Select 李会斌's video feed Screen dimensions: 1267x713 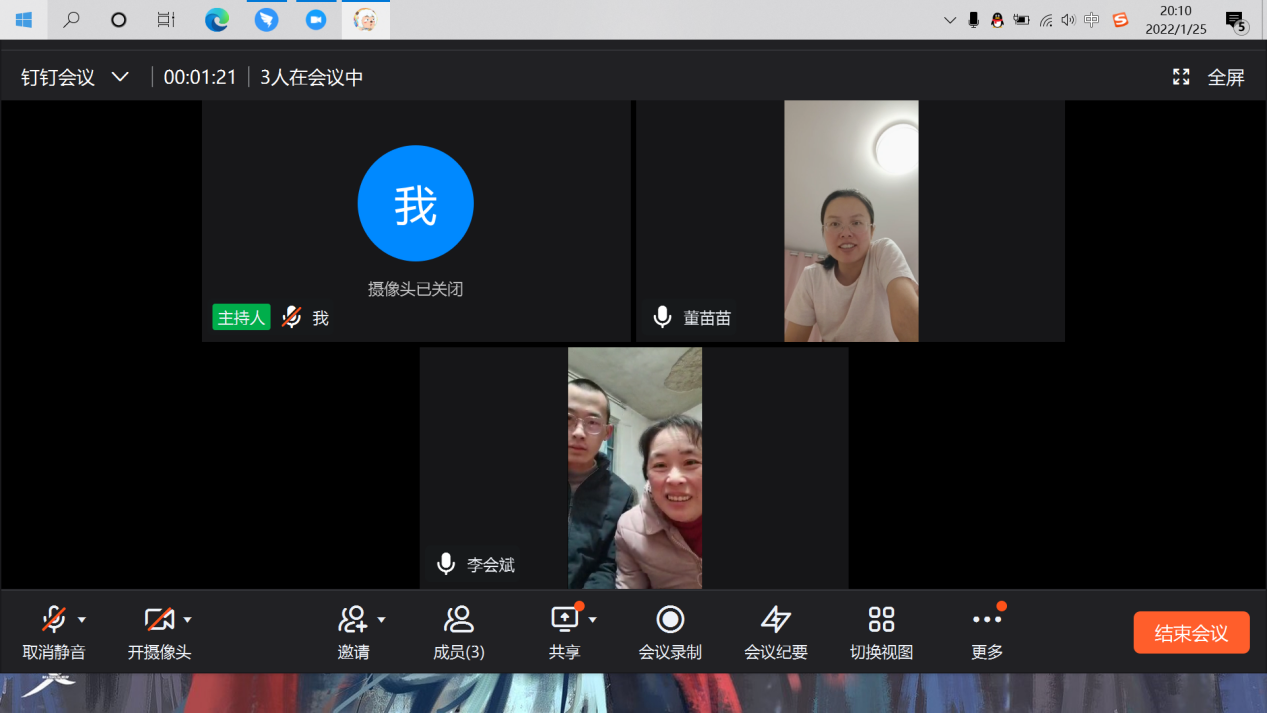coord(635,468)
